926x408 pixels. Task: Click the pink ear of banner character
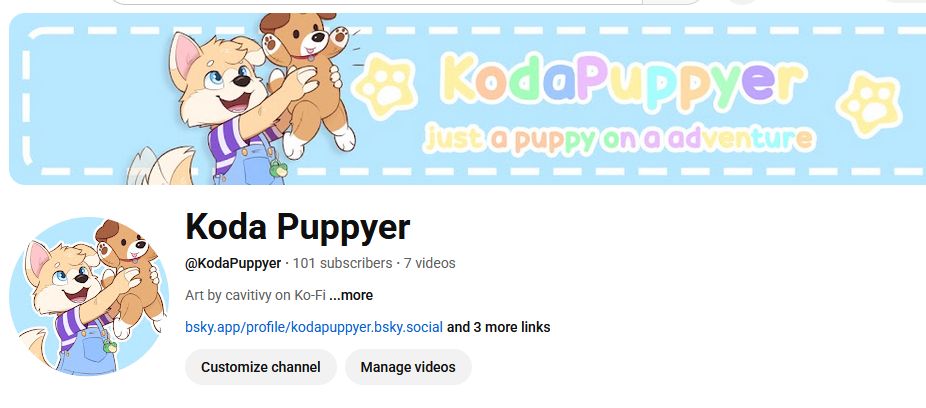point(185,55)
